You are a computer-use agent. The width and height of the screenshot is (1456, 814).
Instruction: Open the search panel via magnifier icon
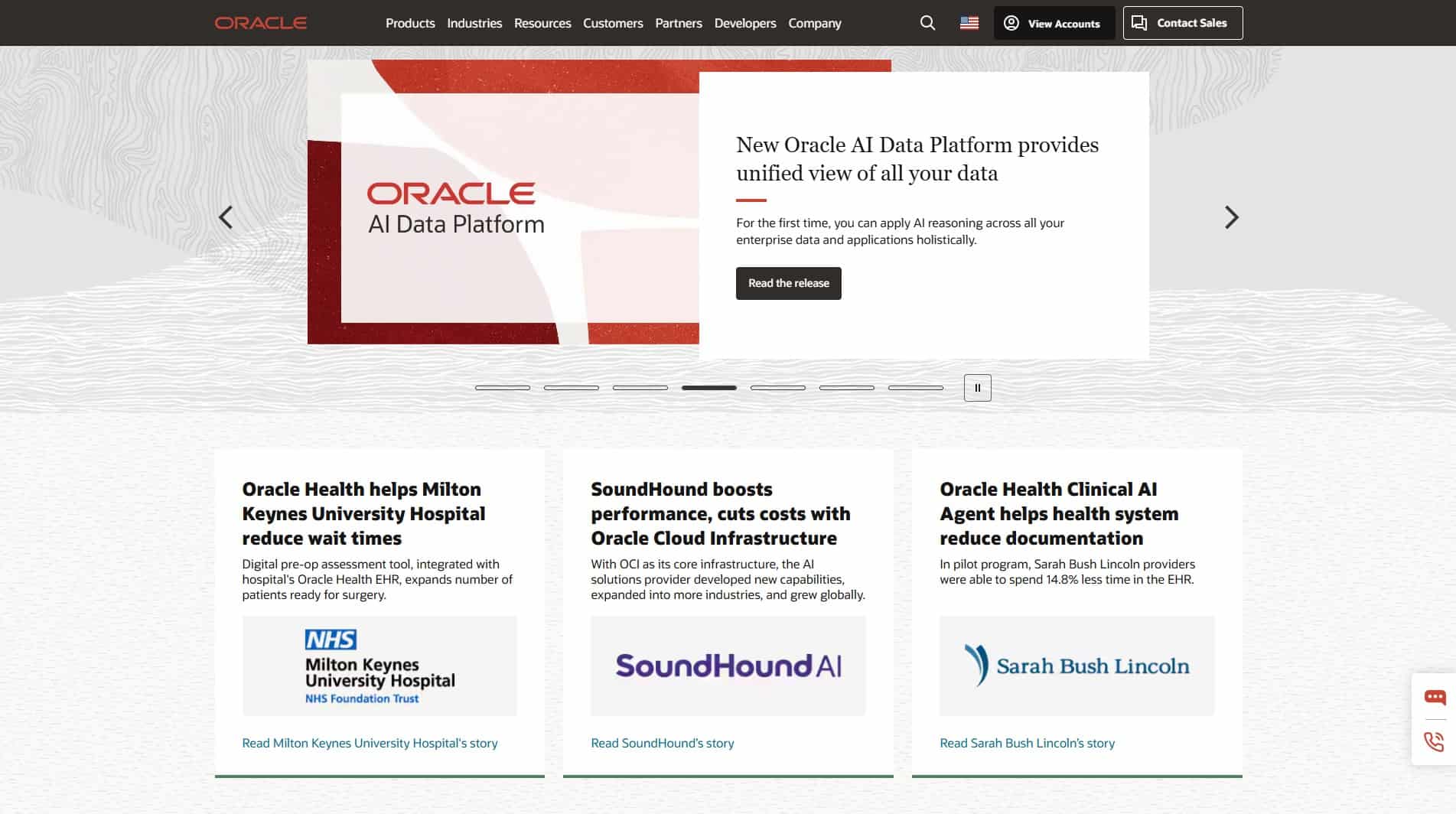click(927, 23)
